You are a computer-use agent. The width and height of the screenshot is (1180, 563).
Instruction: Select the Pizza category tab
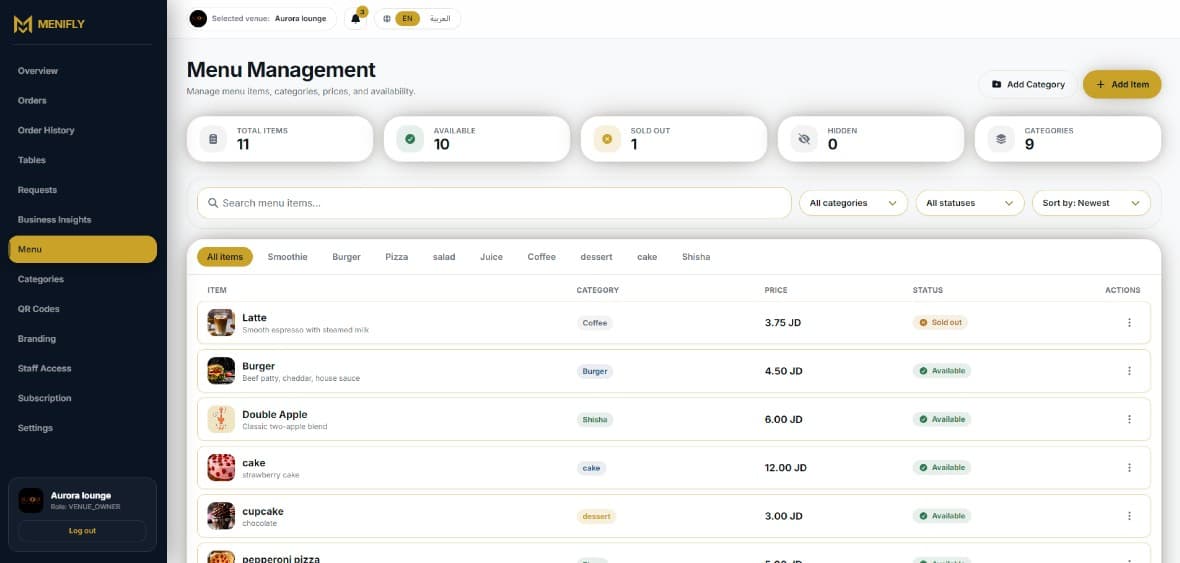[x=397, y=257]
